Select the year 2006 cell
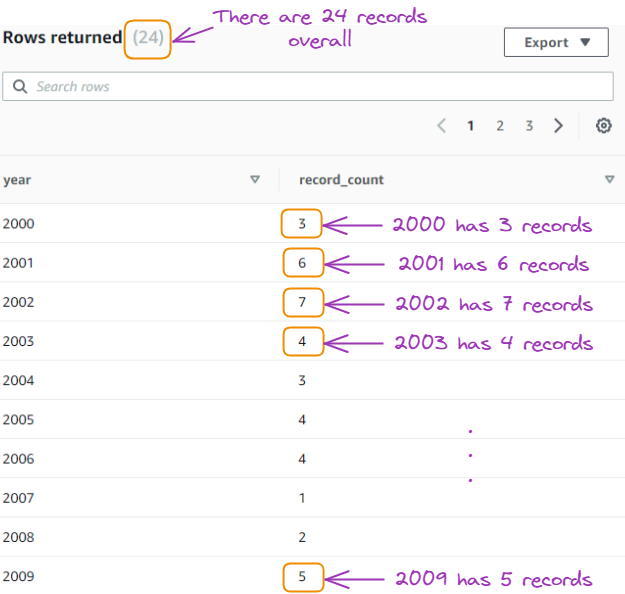This screenshot has width=625, height=594. pos(19,459)
